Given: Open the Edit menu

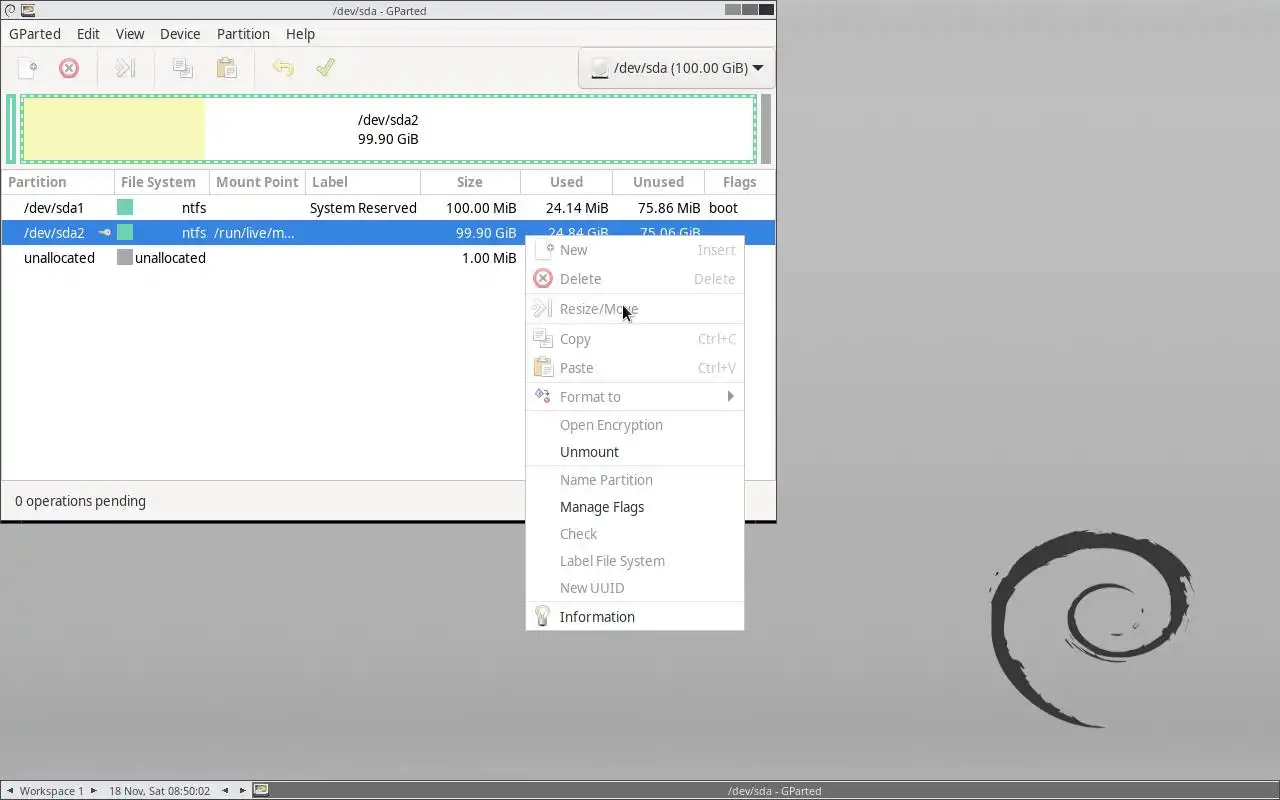Looking at the screenshot, I should tap(88, 34).
